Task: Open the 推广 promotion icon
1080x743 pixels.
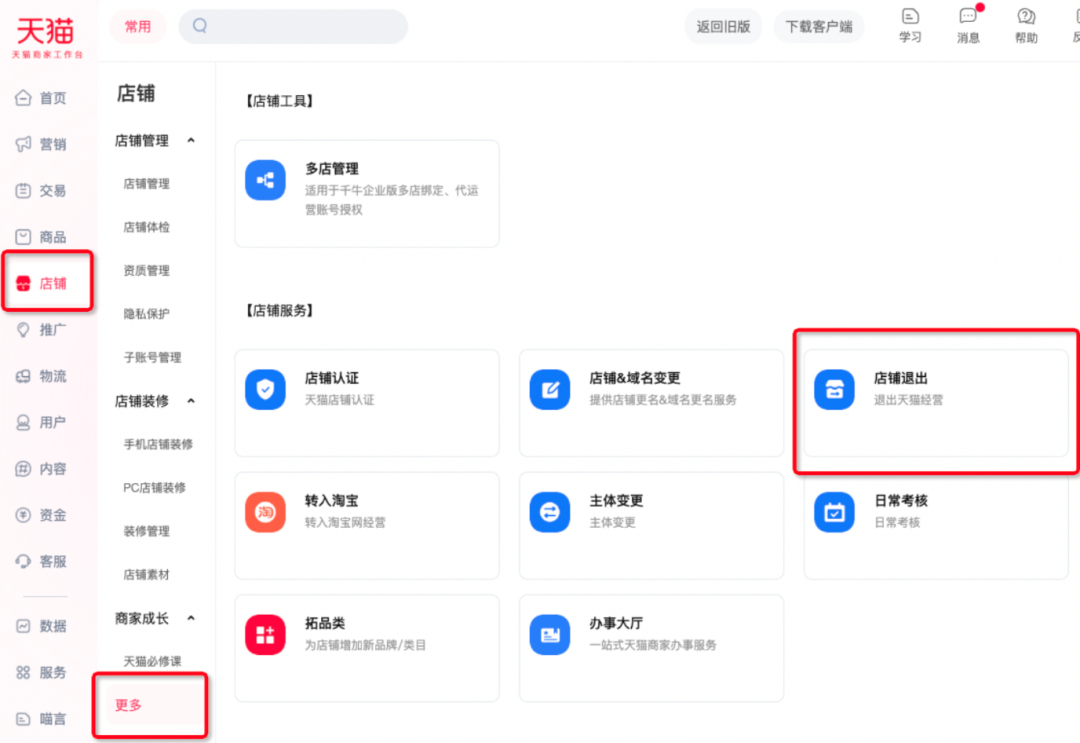Action: pyautogui.click(x=23, y=330)
